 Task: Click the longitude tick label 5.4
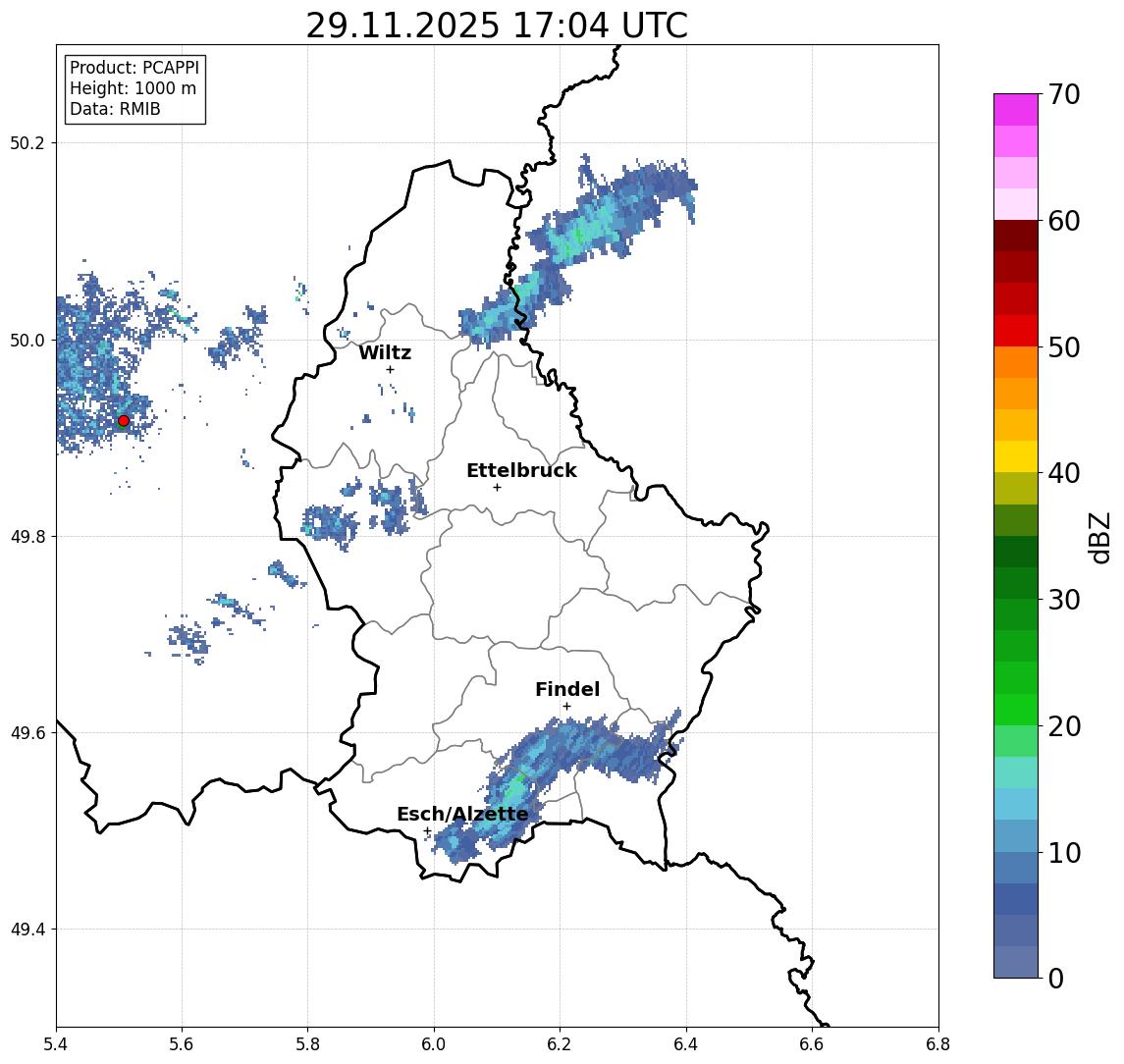pyautogui.click(x=56, y=1044)
